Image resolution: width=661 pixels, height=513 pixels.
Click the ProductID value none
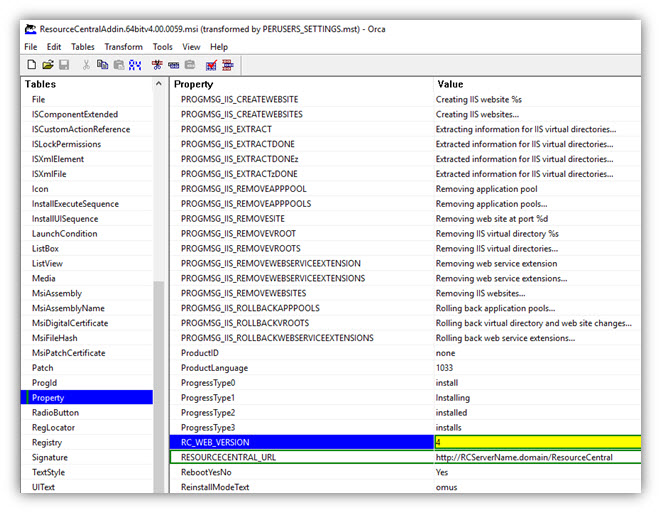click(445, 353)
